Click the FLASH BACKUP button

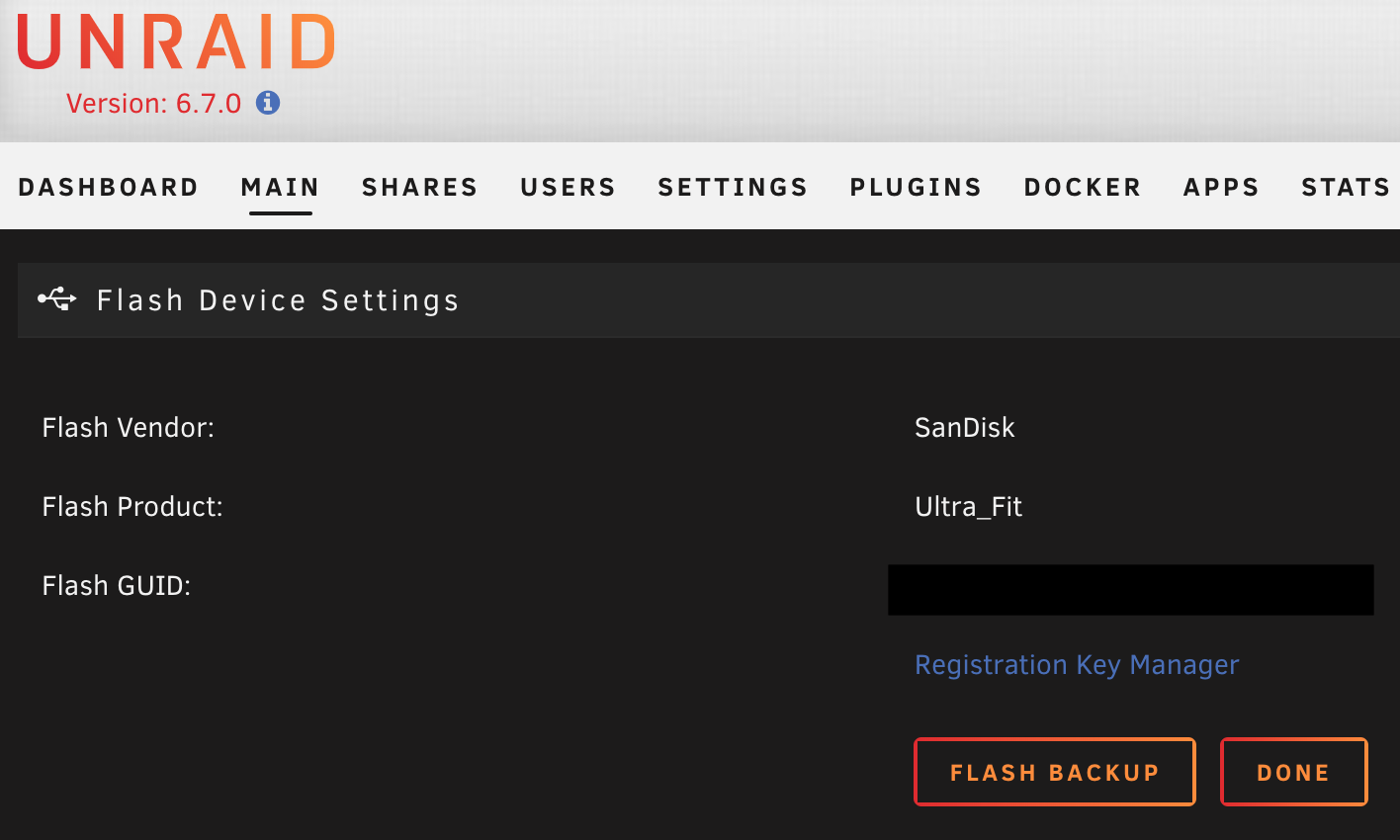(x=1054, y=772)
